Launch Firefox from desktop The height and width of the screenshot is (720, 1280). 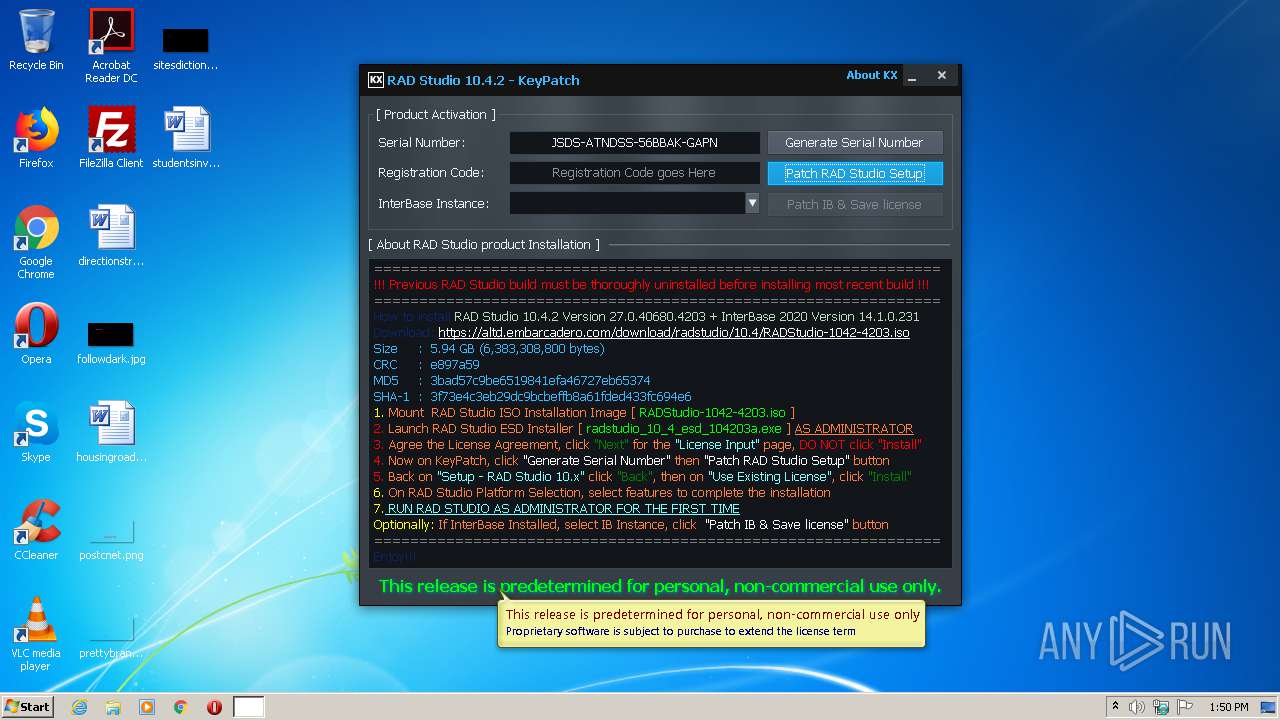point(36,138)
